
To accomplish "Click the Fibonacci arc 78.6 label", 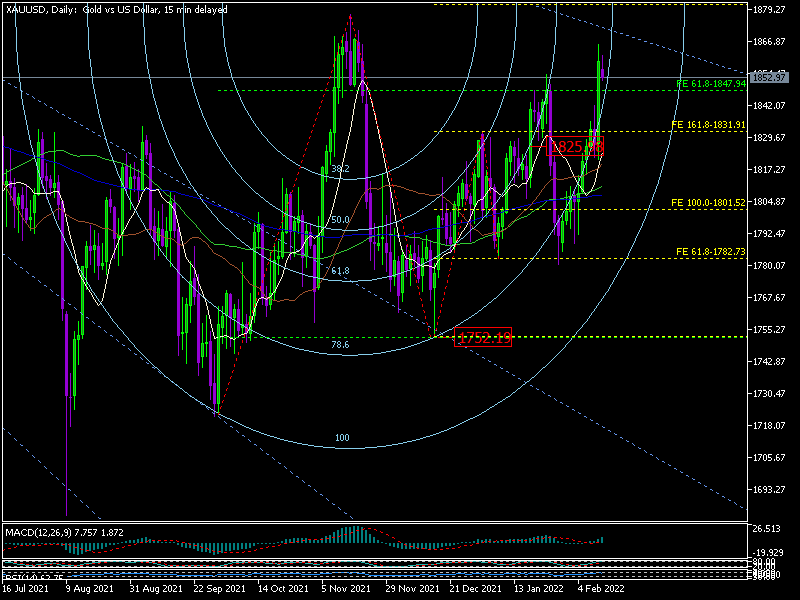I will pos(340,345).
